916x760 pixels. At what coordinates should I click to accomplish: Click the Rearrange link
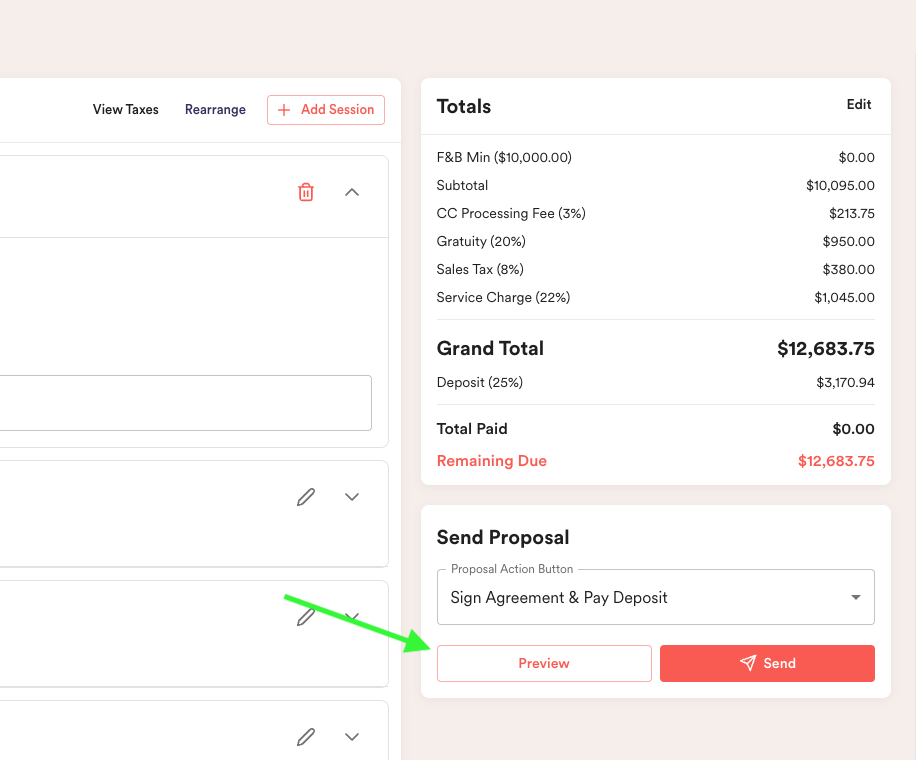pyautogui.click(x=216, y=110)
